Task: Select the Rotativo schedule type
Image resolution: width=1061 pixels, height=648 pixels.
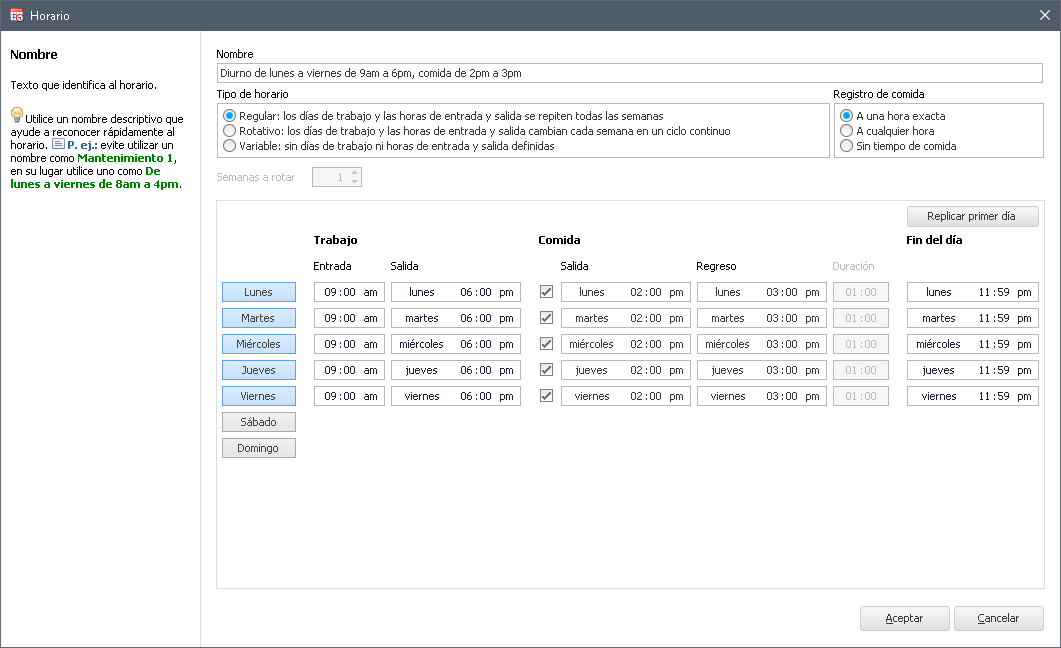Action: (230, 131)
